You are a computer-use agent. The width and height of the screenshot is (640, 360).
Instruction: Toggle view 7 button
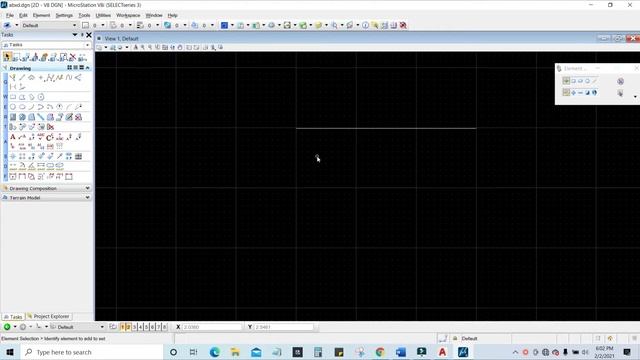pos(158,327)
